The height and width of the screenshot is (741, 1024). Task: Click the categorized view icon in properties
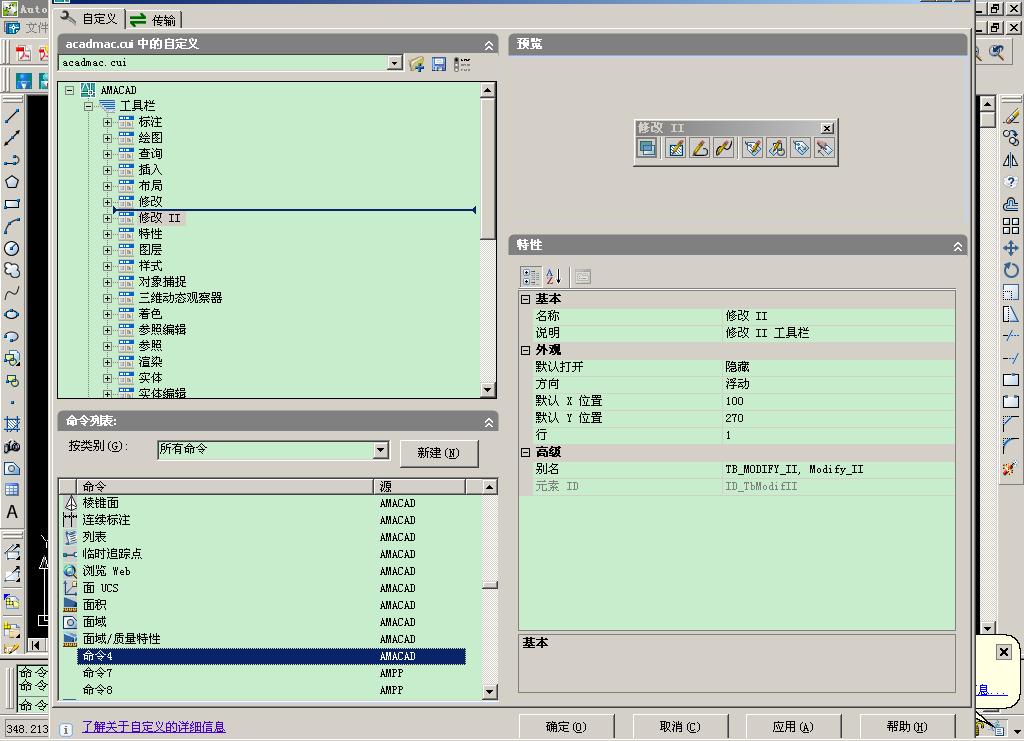pyautogui.click(x=530, y=277)
